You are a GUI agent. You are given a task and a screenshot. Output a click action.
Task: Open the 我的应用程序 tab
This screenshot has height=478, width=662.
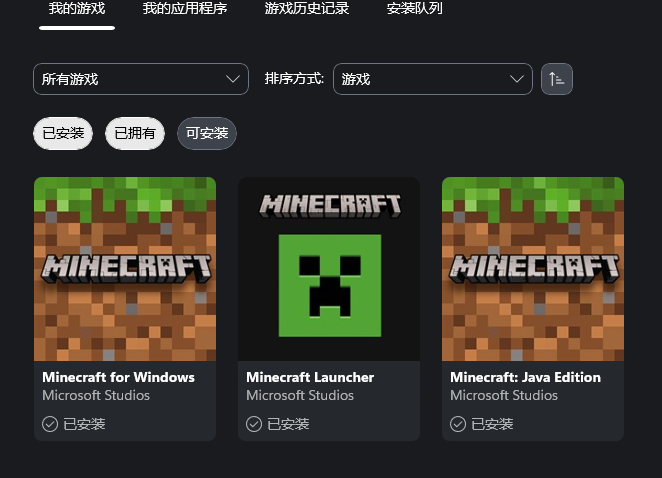184,9
